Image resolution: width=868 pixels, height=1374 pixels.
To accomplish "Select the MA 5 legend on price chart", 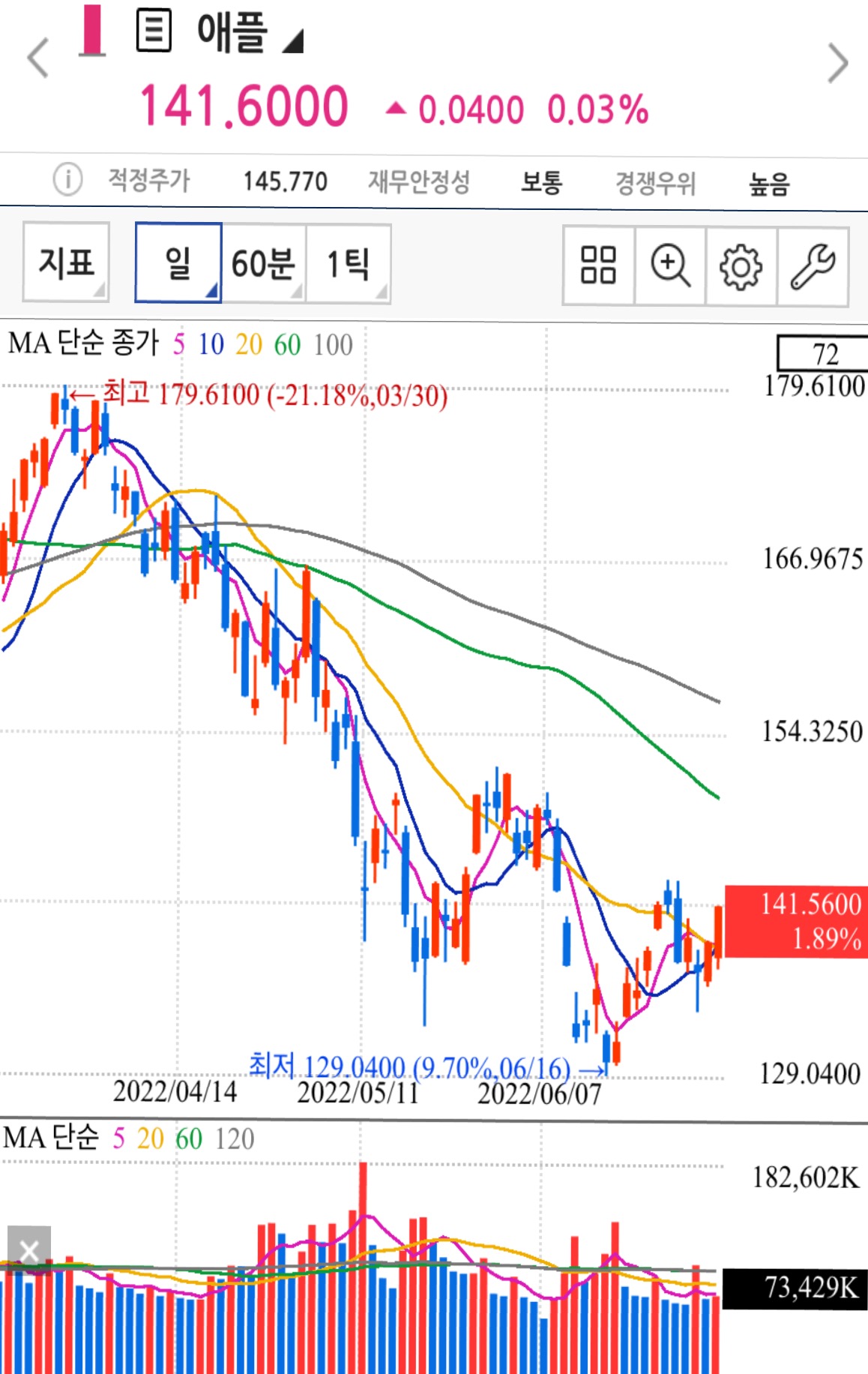I will pos(178,344).
